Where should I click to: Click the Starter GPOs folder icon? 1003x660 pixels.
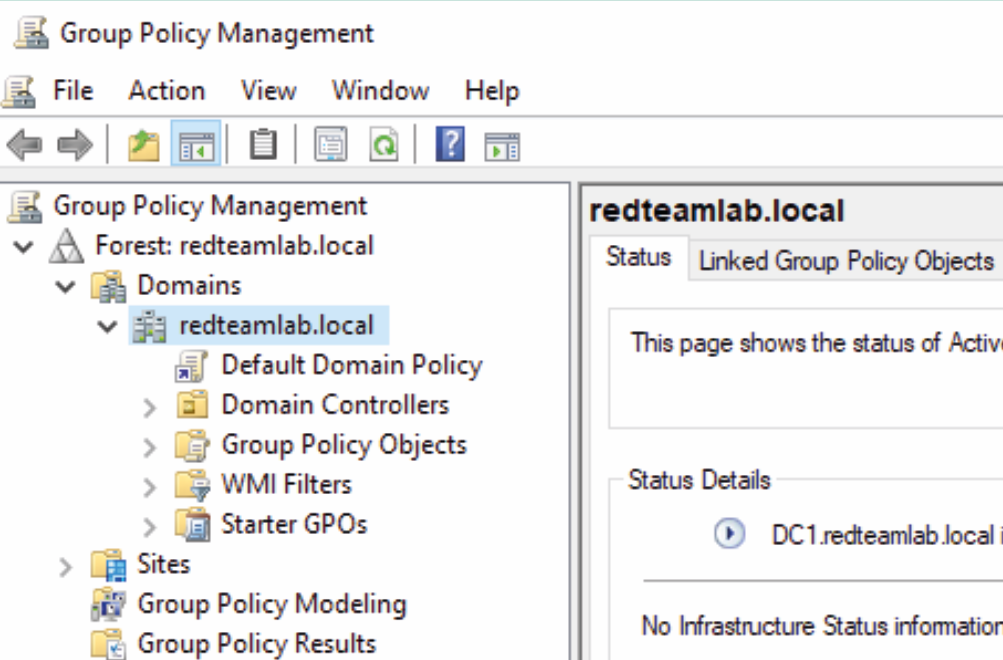[193, 524]
